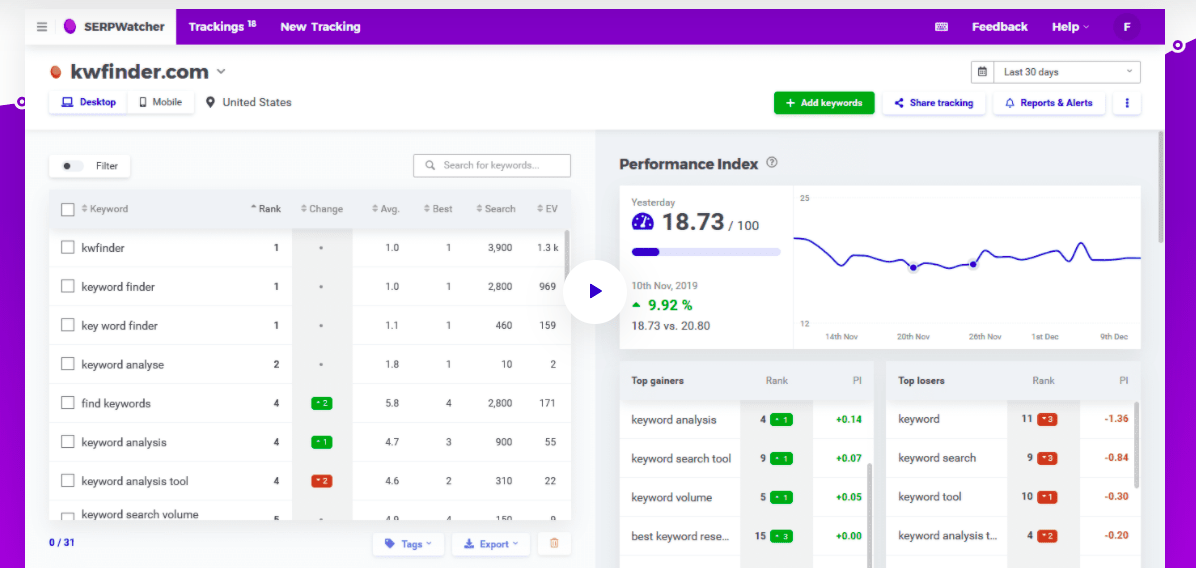Click the green +3 badge for best keyword rese...
Screen dimensions: 1196x568
pyautogui.click(x=782, y=536)
